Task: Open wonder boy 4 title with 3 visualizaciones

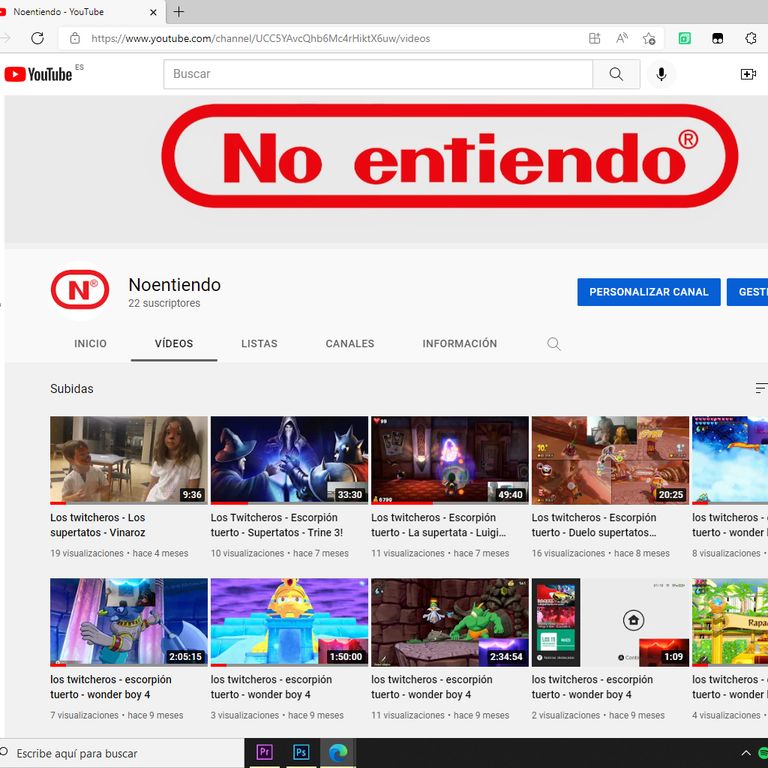Action: 271,687
